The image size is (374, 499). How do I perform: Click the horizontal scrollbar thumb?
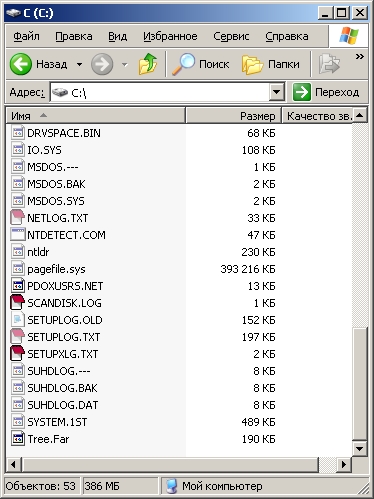(x=170, y=464)
